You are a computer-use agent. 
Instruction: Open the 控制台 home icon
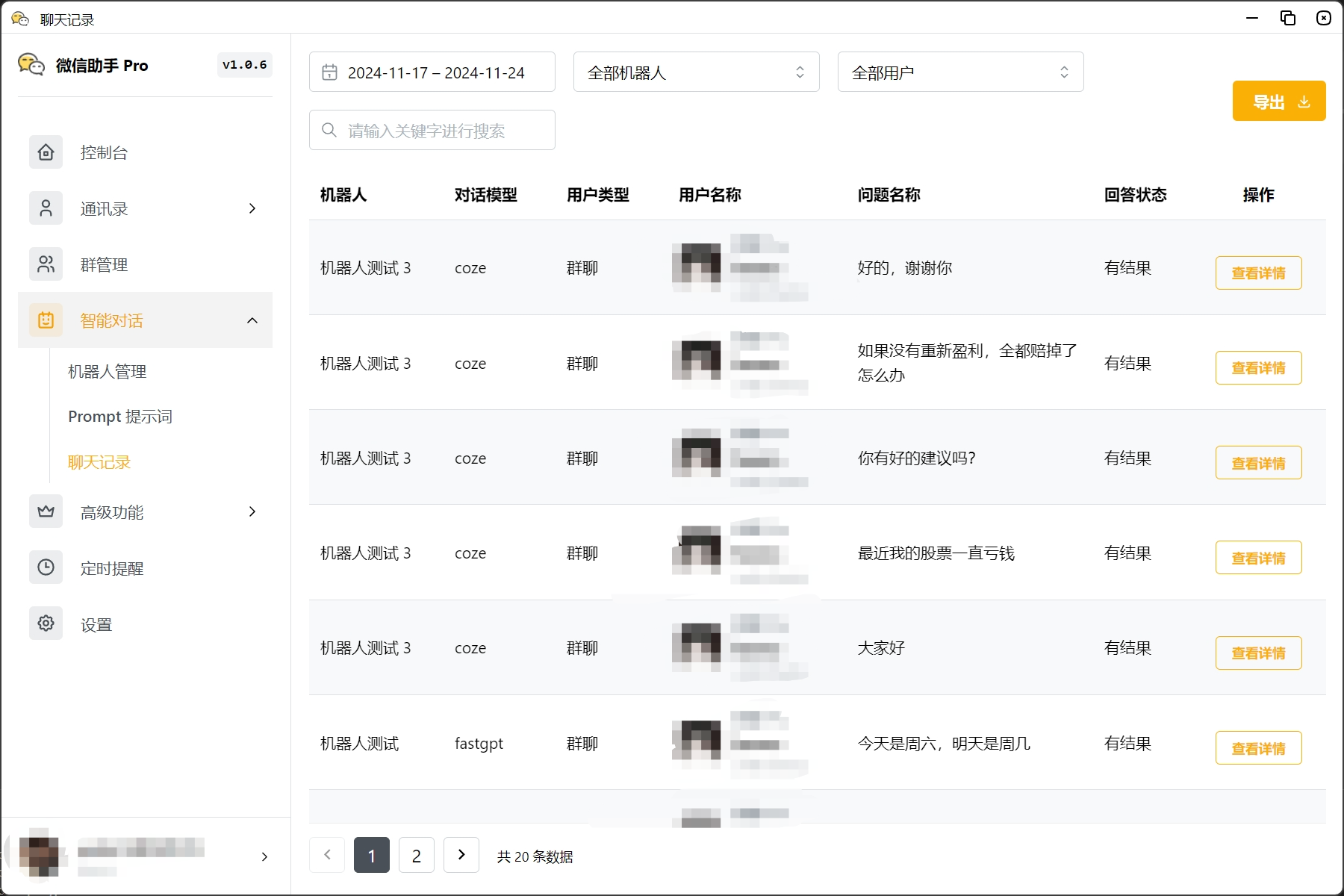coord(46,152)
